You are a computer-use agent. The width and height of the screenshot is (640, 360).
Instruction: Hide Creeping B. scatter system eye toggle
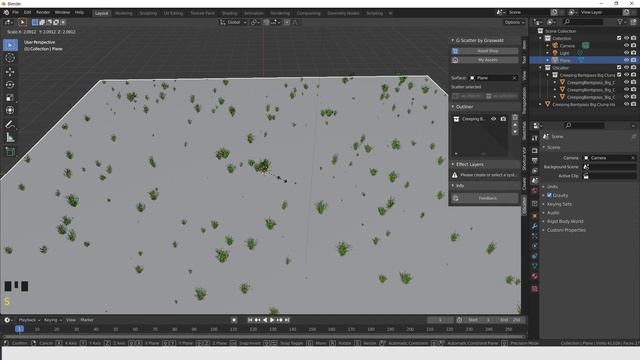pyautogui.click(x=493, y=119)
